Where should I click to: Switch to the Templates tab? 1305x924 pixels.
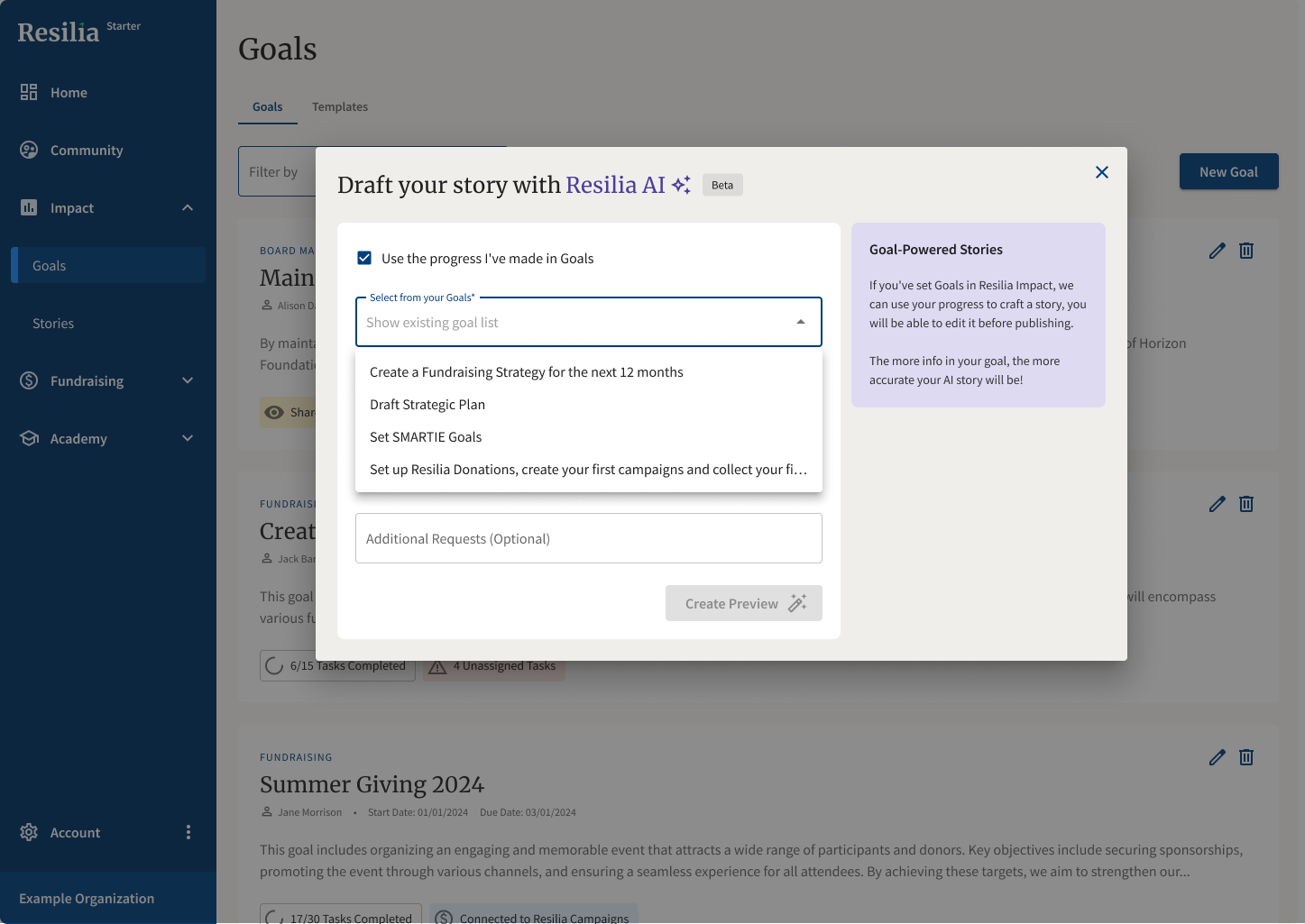point(340,106)
